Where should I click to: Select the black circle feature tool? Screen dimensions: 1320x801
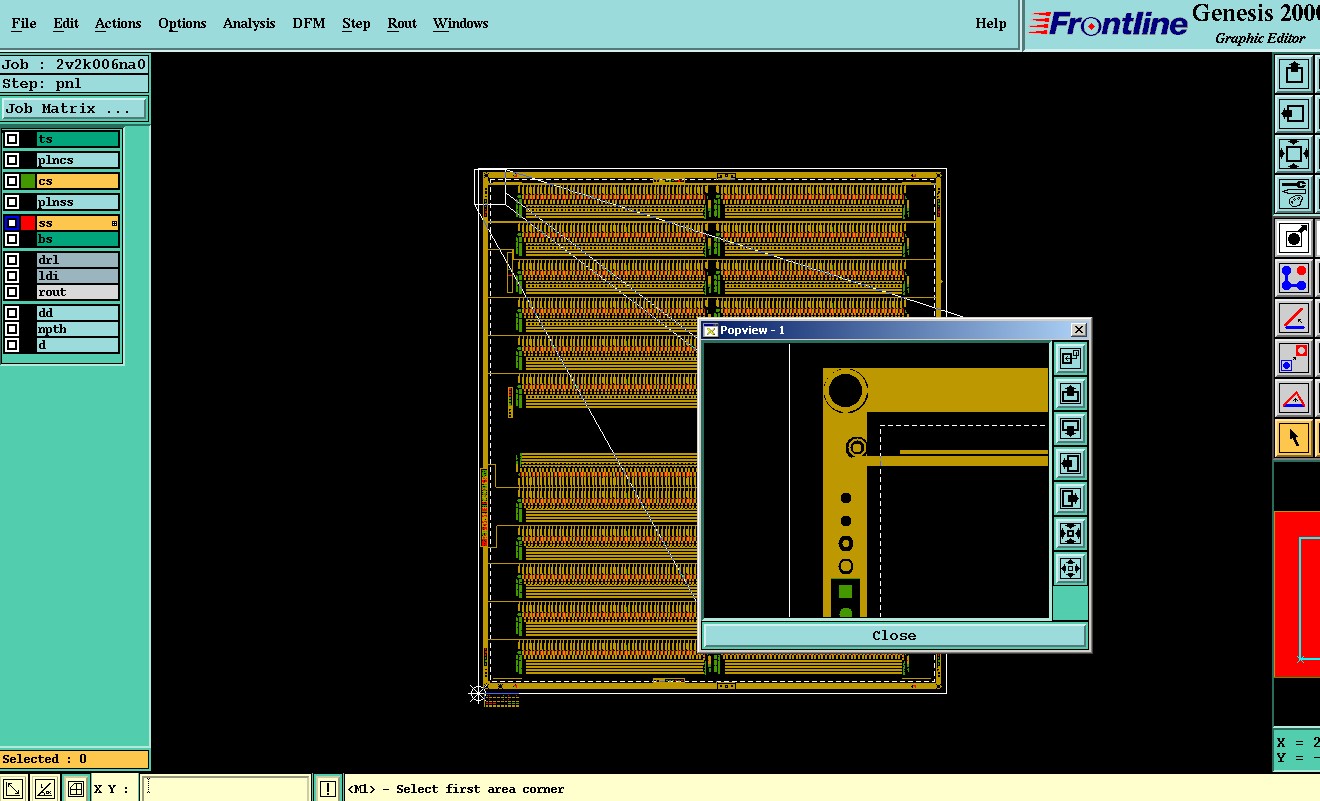click(x=1295, y=238)
